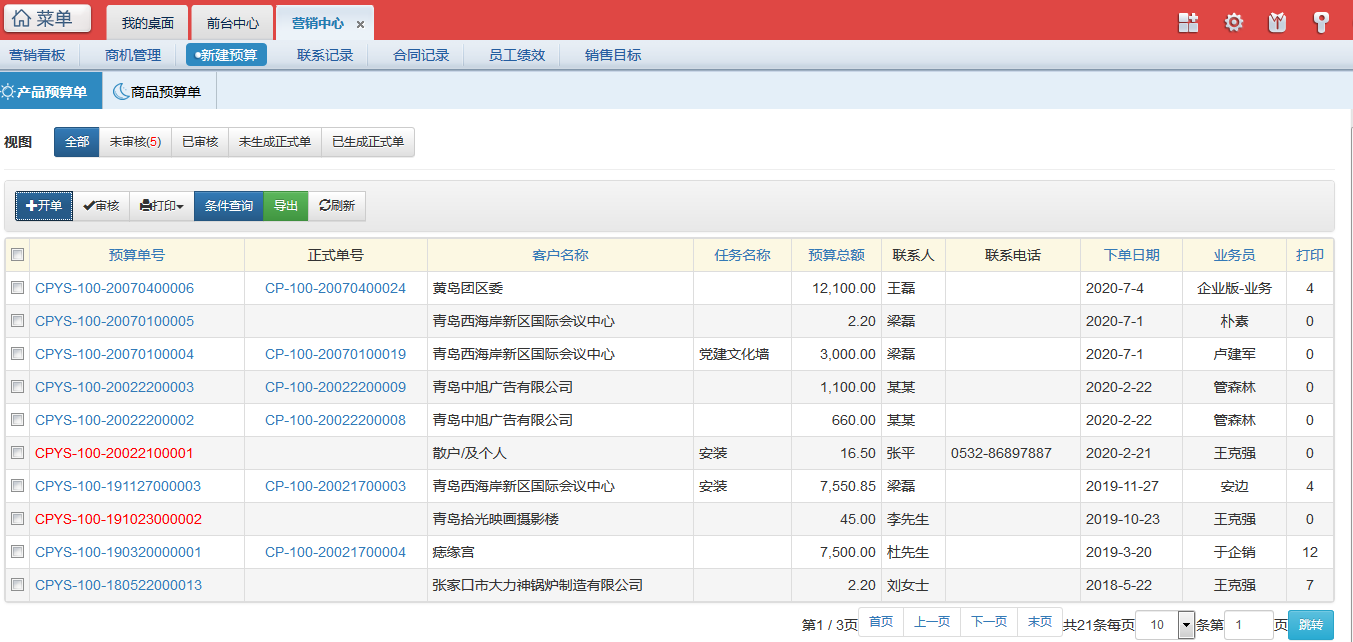
Task: Check the row CPYS-100-20070400006
Action: point(17,288)
